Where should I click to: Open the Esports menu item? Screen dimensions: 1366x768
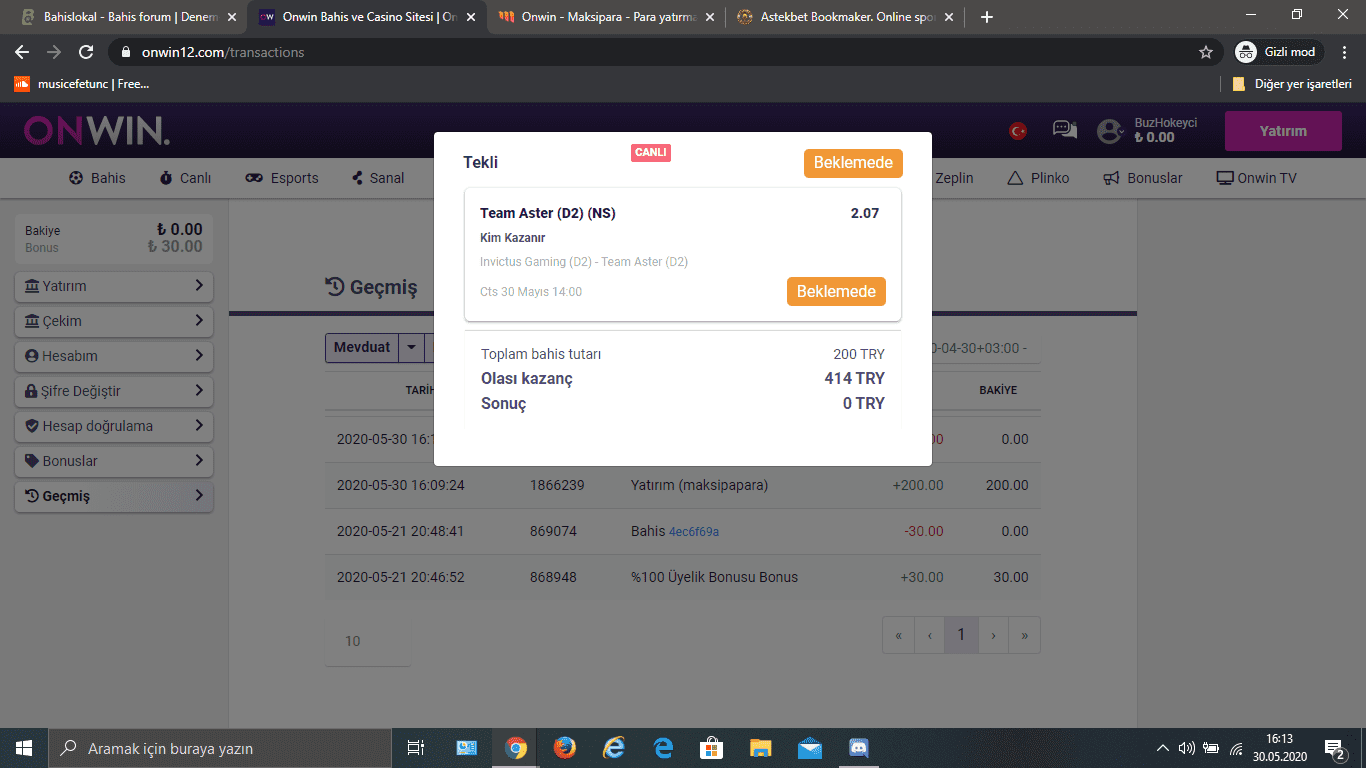pos(282,178)
